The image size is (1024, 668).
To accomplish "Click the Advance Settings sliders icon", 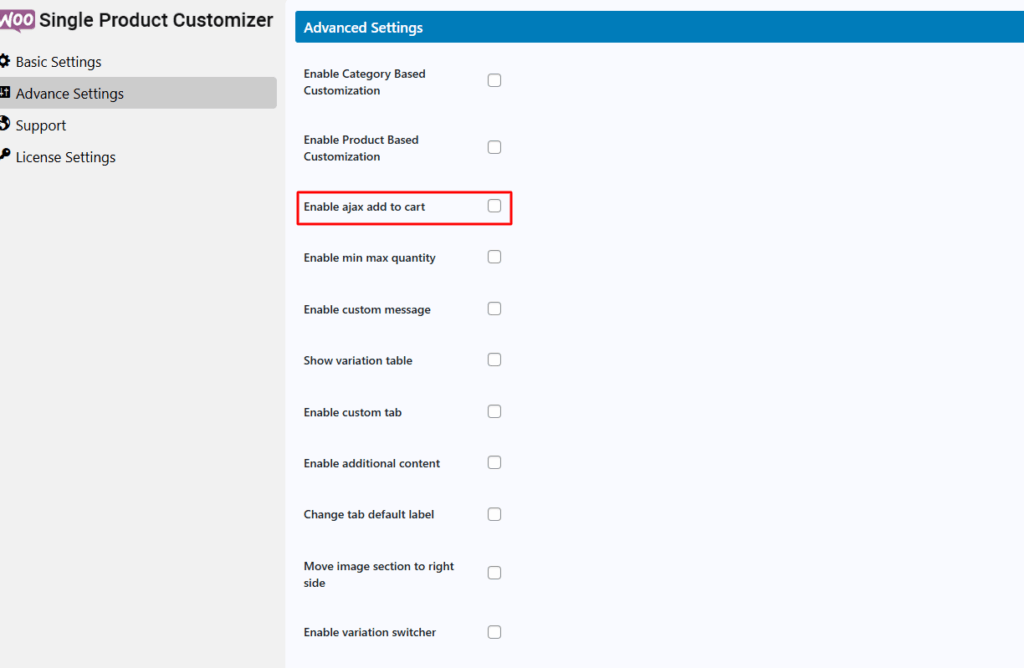I will (5, 92).
